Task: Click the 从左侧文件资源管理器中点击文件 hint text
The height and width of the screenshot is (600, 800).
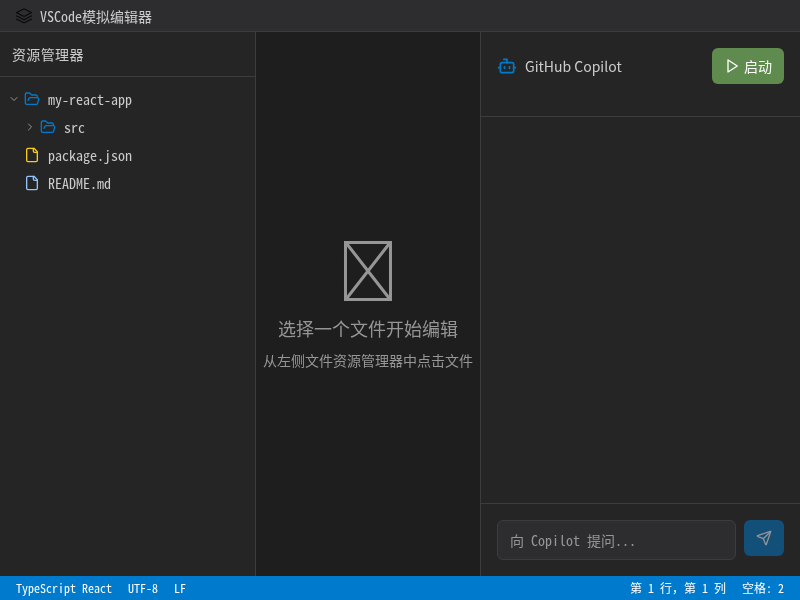Action: click(368, 361)
